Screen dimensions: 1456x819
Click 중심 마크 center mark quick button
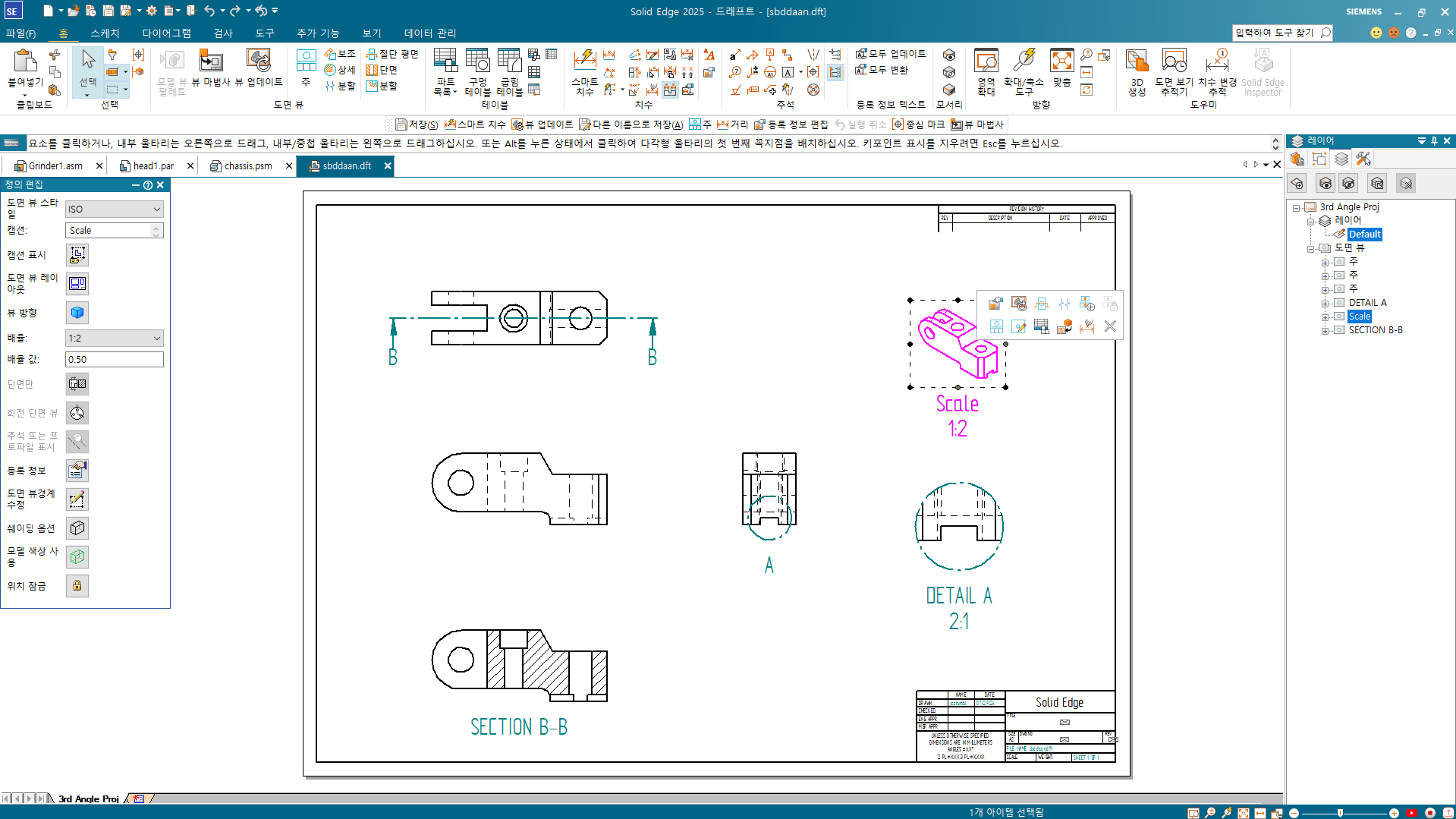click(918, 124)
